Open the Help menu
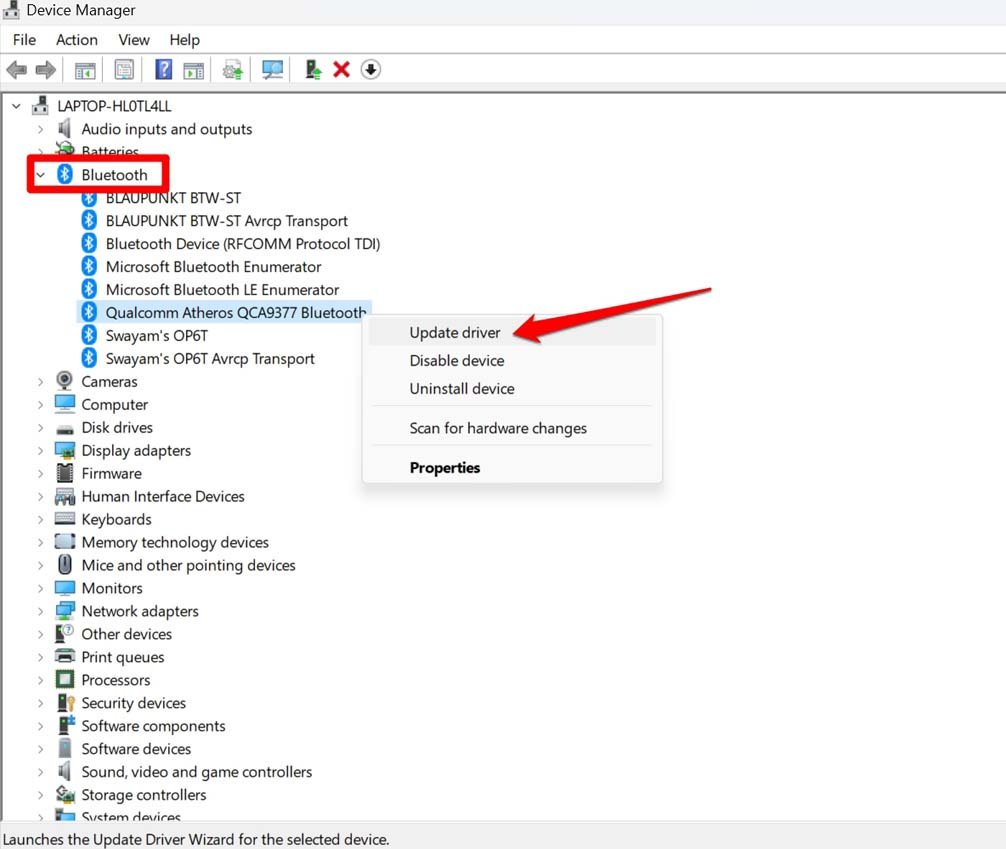The image size is (1006, 849). click(184, 40)
